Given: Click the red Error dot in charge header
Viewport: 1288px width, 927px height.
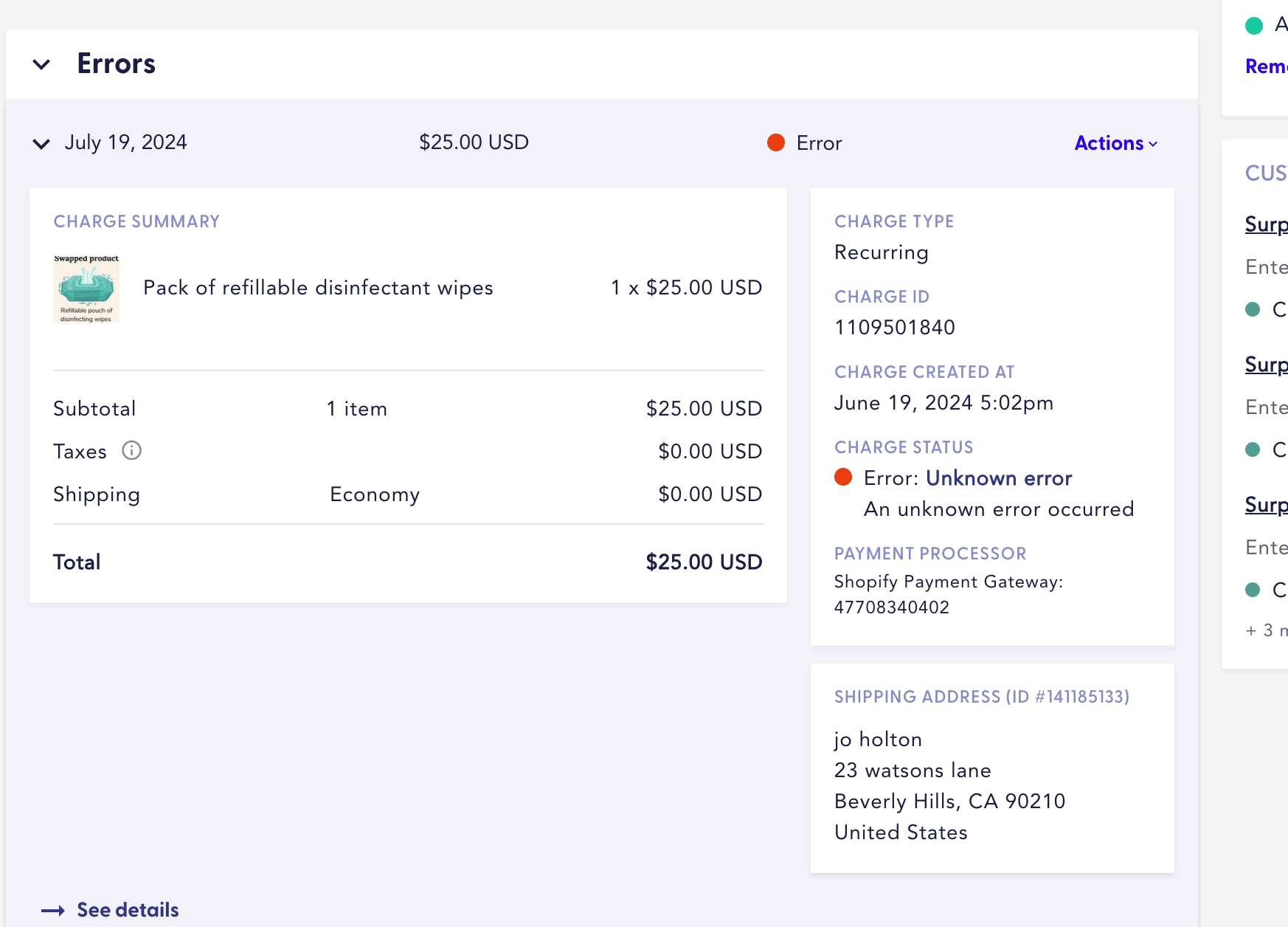Looking at the screenshot, I should [775, 142].
